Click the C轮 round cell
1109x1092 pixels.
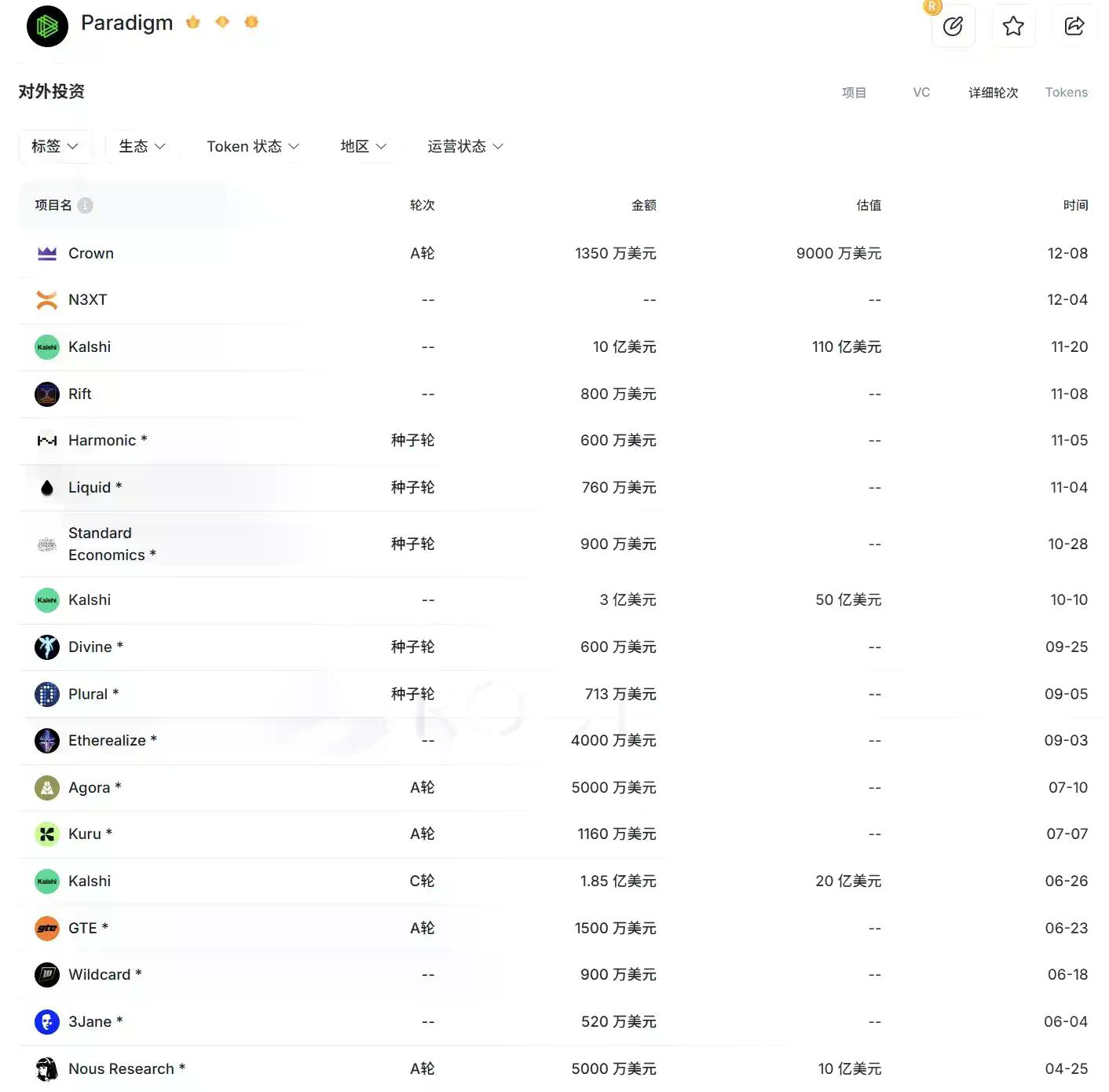click(x=422, y=881)
